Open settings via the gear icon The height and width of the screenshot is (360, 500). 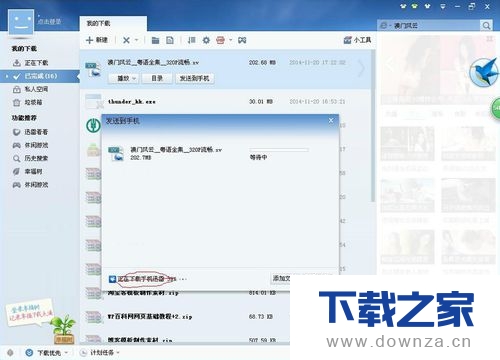[206, 40]
